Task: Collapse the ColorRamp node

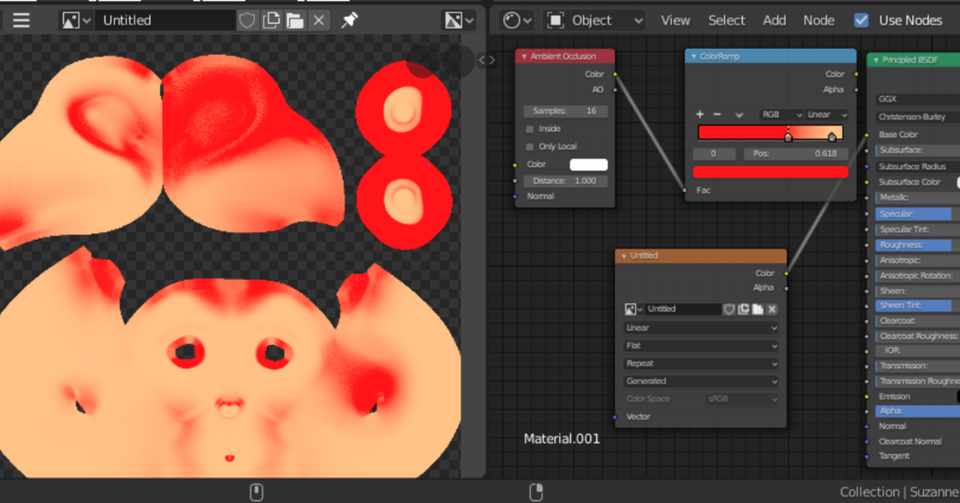Action: (694, 56)
